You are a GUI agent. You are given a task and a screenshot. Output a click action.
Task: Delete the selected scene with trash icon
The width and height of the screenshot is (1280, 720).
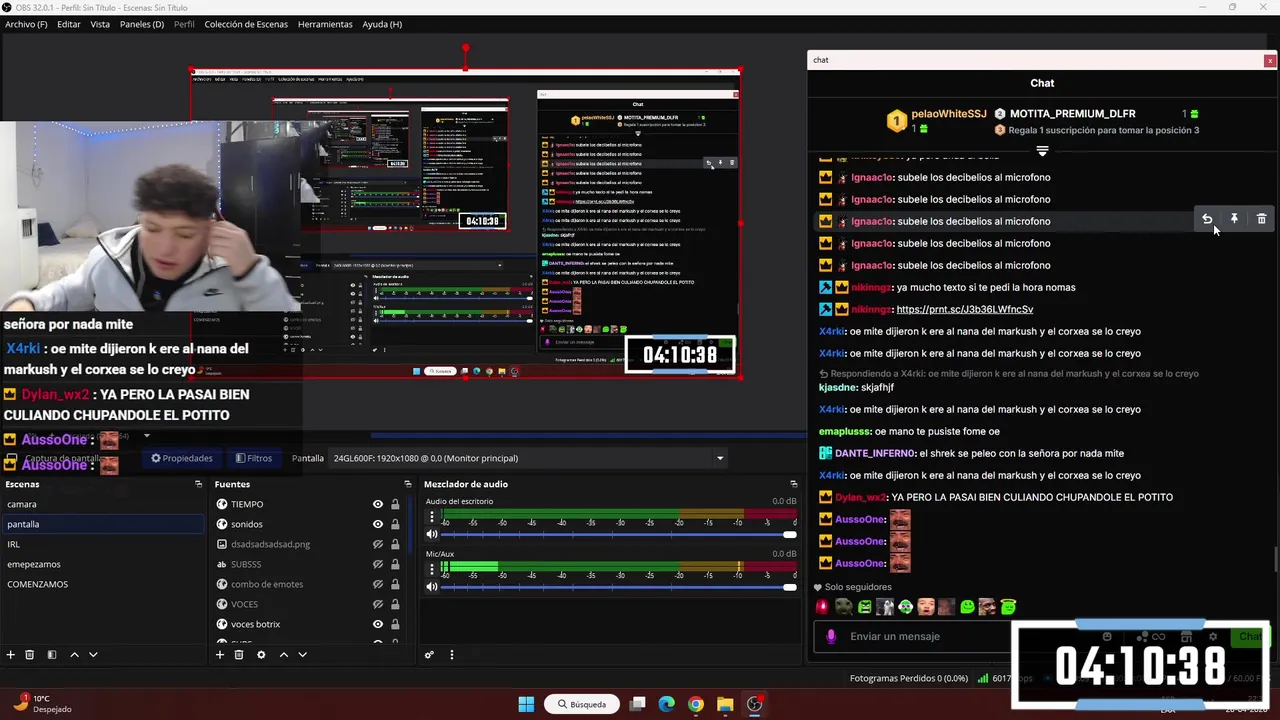coord(30,655)
